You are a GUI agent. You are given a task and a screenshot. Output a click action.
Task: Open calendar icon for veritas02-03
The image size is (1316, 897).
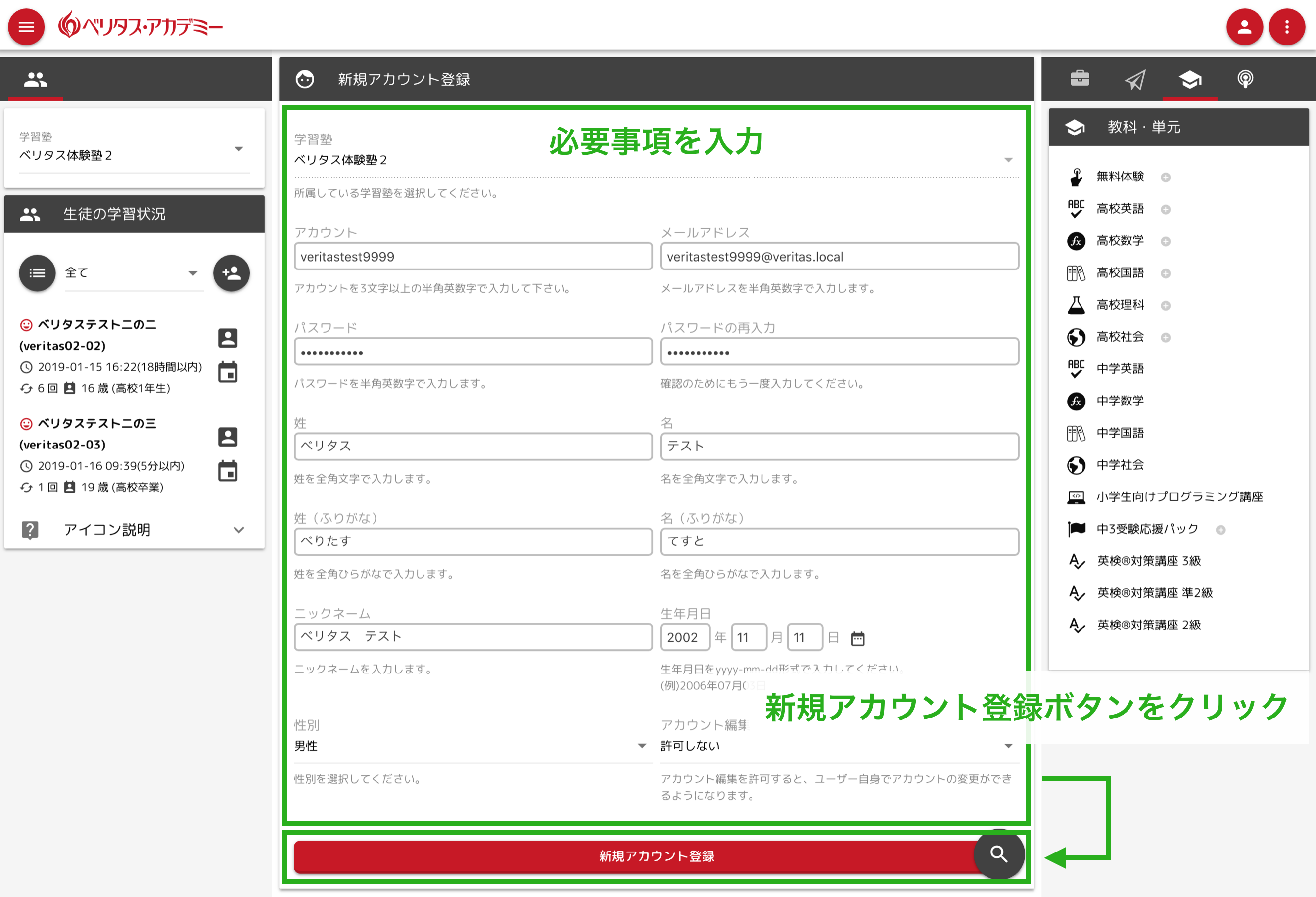[228, 471]
